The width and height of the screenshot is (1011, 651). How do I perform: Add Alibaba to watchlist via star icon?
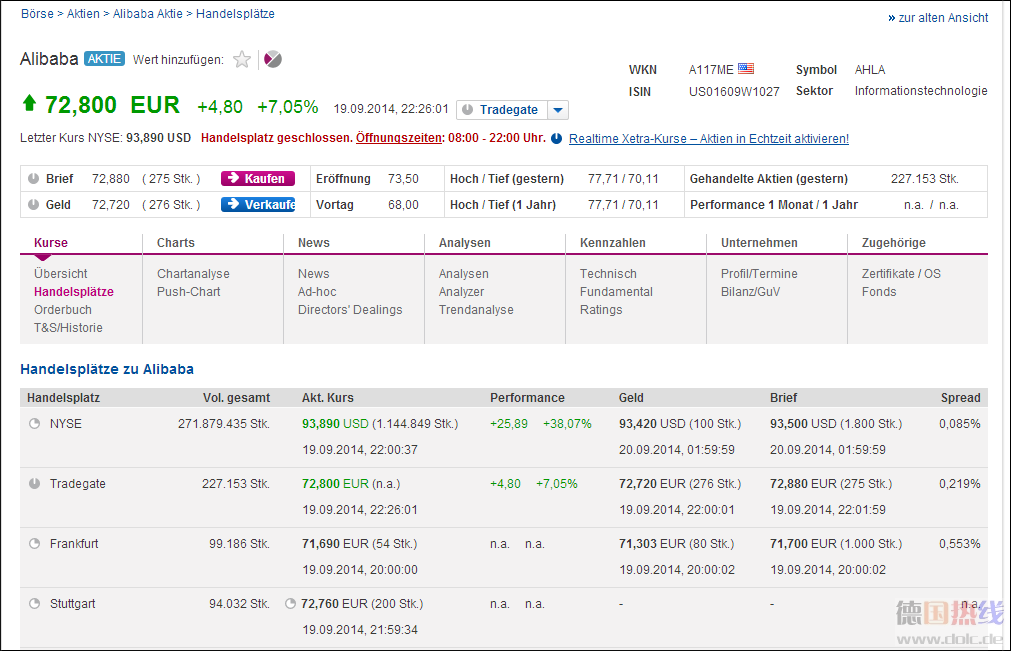click(242, 59)
